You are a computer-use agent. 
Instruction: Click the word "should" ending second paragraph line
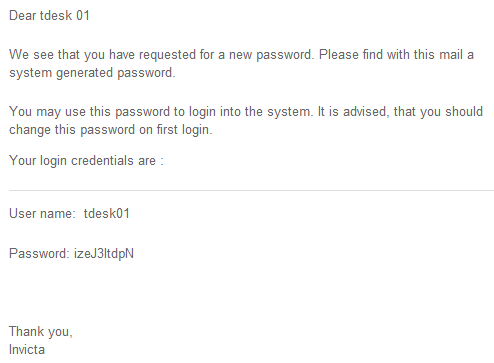point(464,112)
